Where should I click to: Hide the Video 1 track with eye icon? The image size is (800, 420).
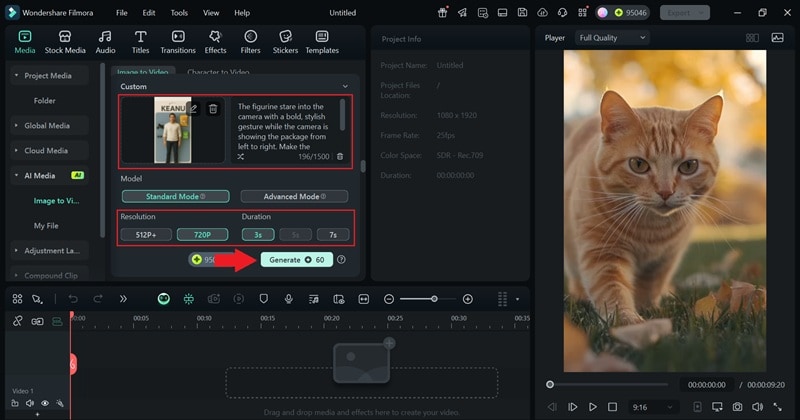pyautogui.click(x=45, y=403)
